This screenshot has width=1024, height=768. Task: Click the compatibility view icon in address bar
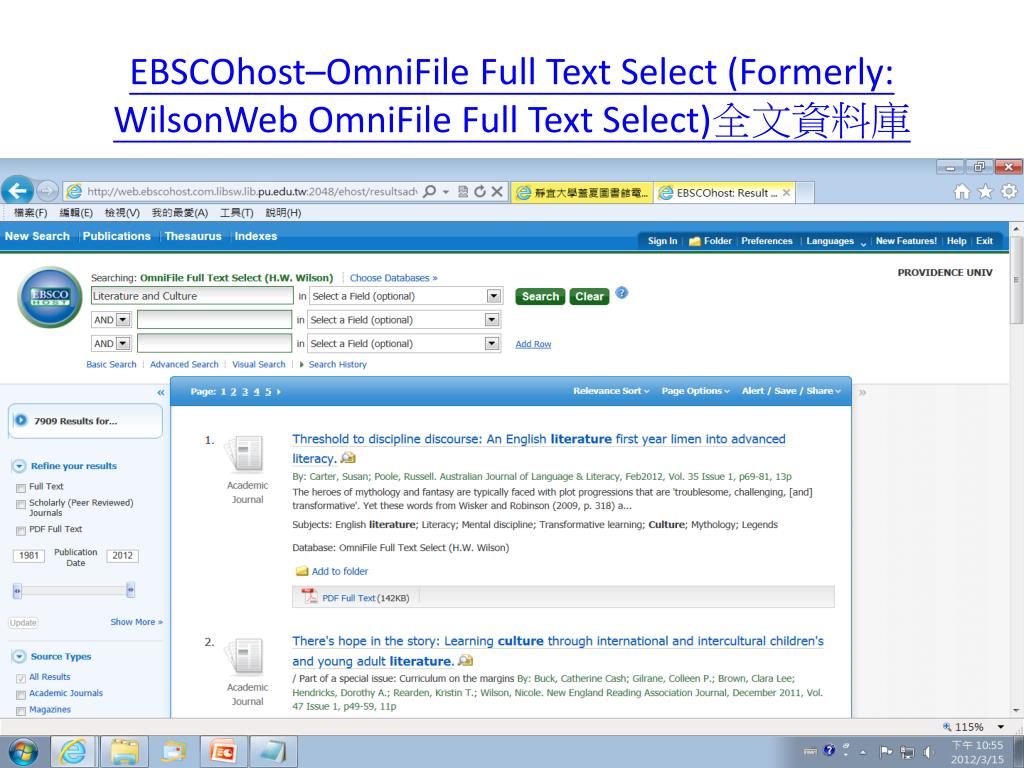[463, 191]
